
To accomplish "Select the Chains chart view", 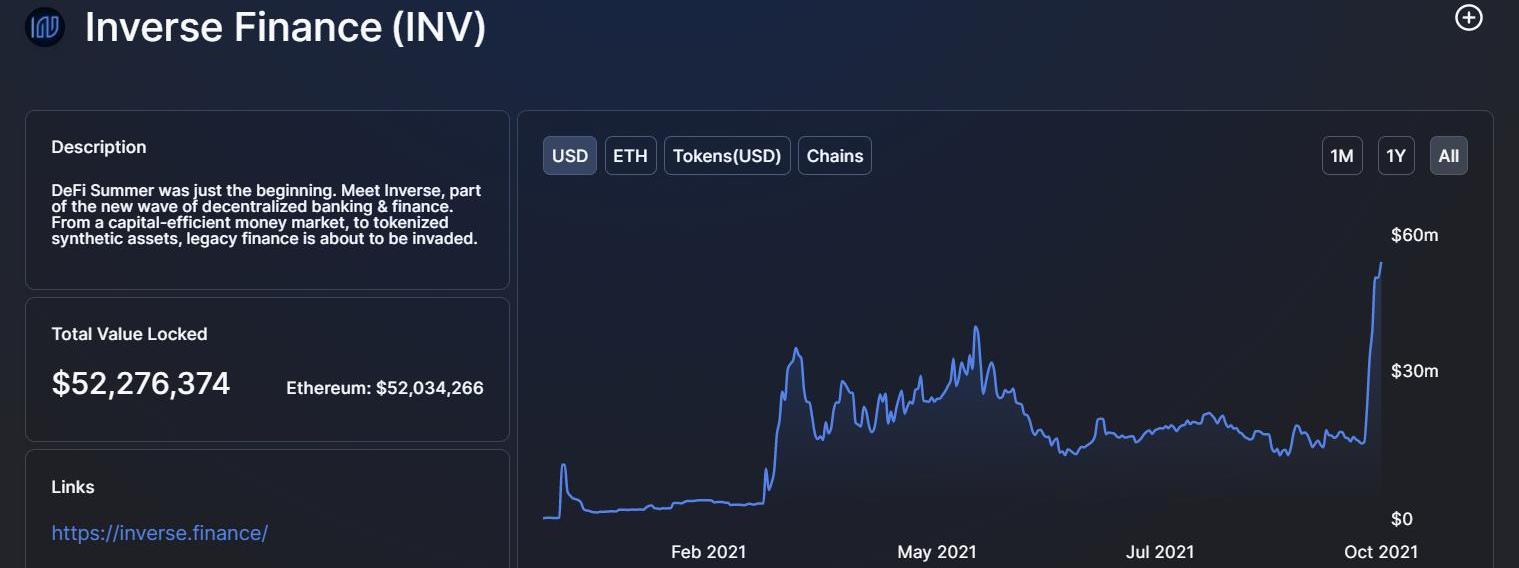I will [834, 156].
